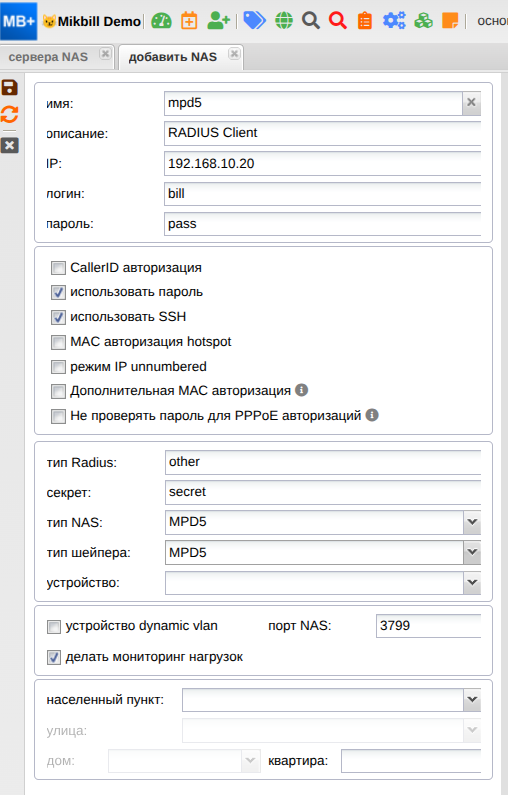Click the описание field with RADIUS Client
This screenshot has height=795, width=508.
[322, 133]
